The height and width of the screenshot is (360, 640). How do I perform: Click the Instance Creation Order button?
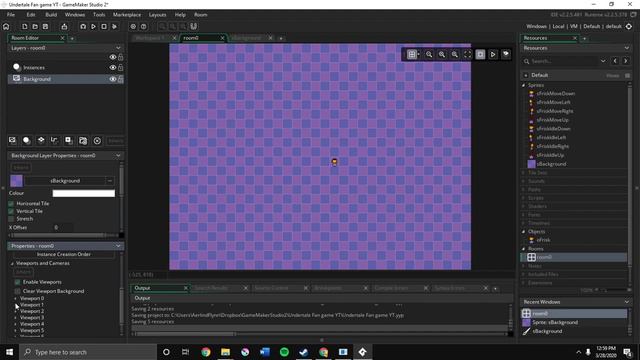pyautogui.click(x=64, y=254)
